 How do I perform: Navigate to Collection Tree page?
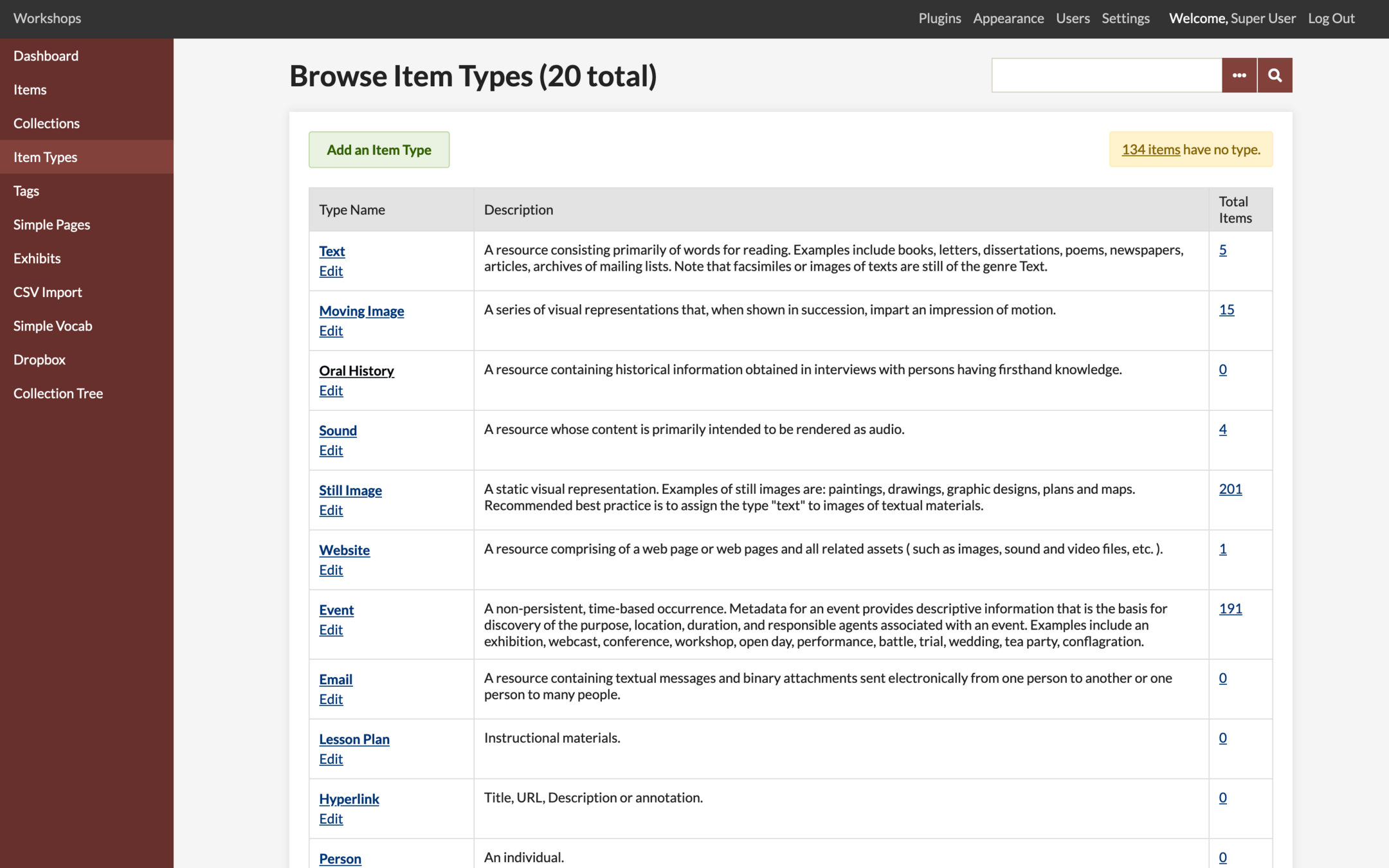[x=58, y=393]
